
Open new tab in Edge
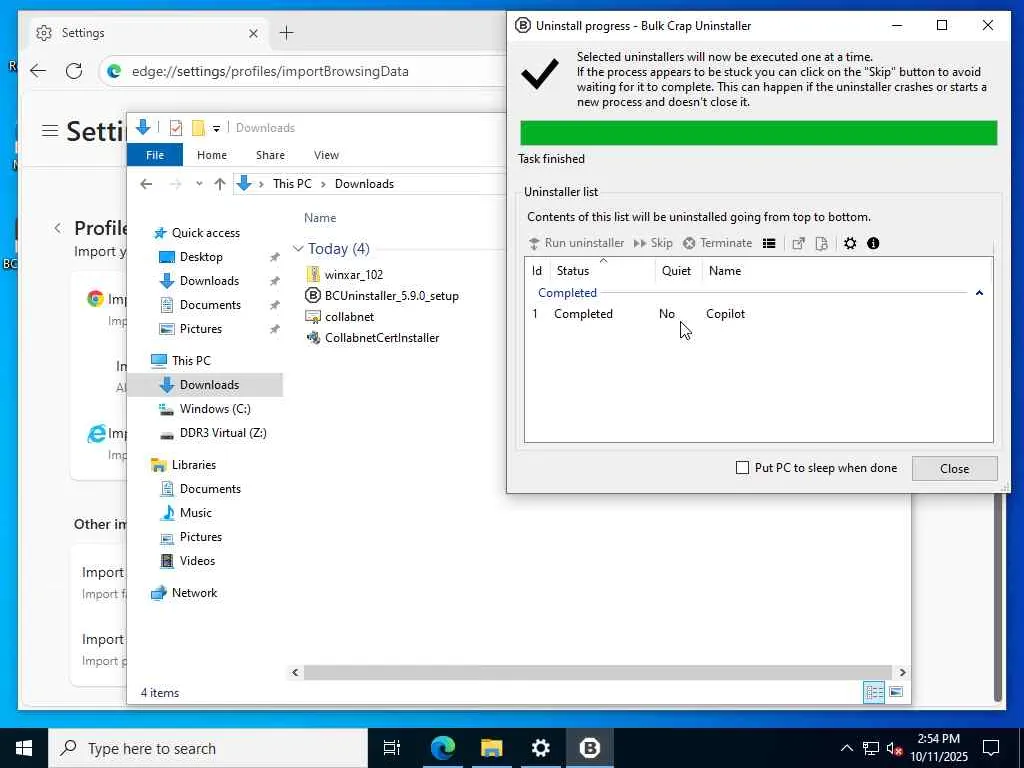point(286,33)
